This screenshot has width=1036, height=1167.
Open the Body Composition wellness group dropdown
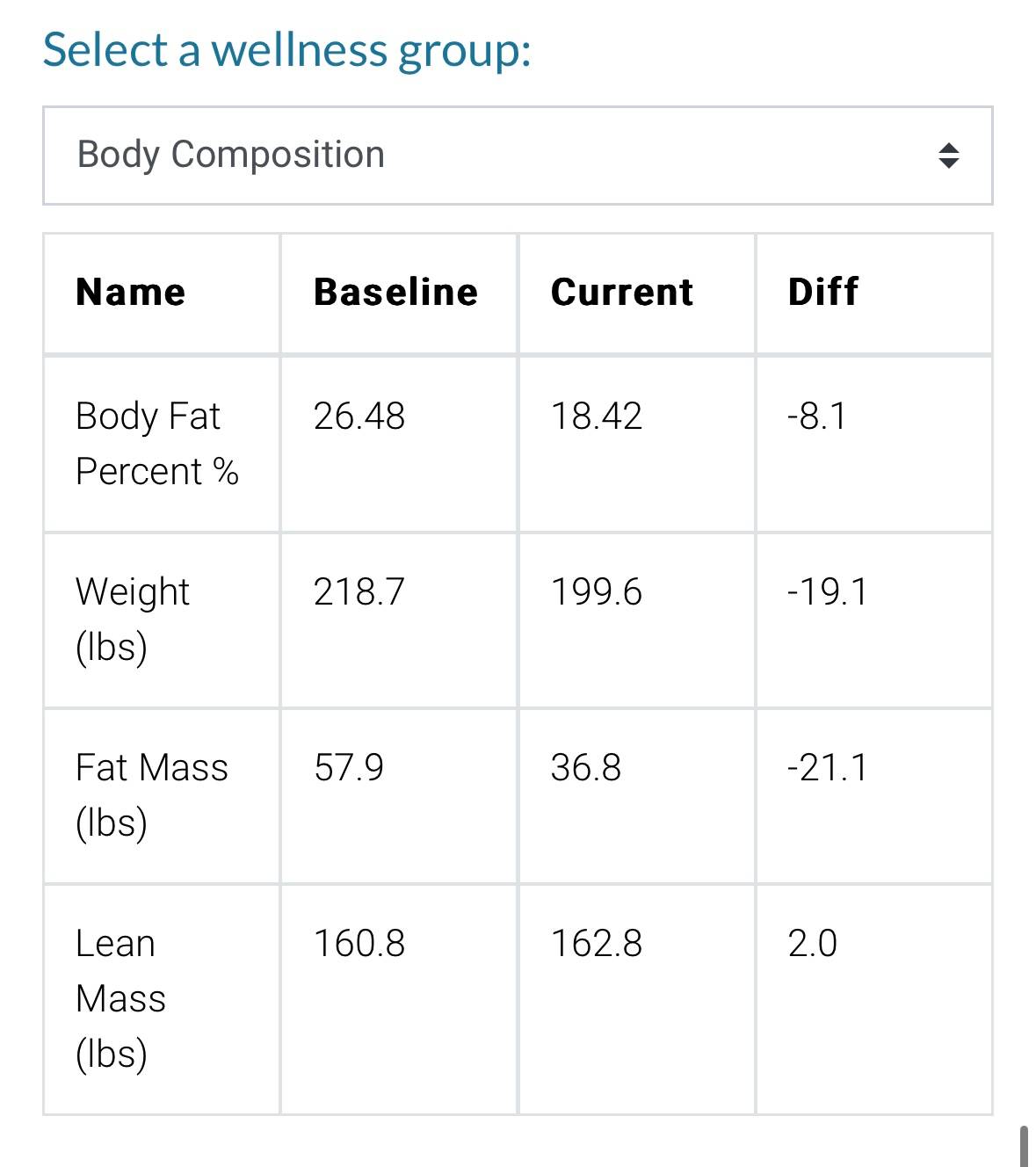click(x=517, y=156)
